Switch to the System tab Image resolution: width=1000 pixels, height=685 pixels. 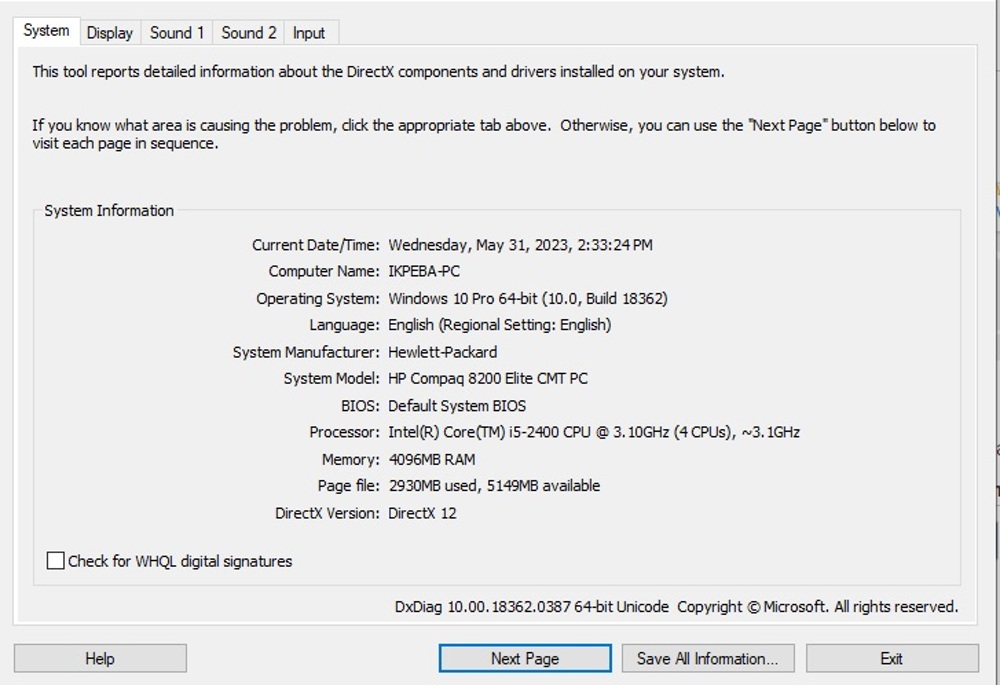46,31
